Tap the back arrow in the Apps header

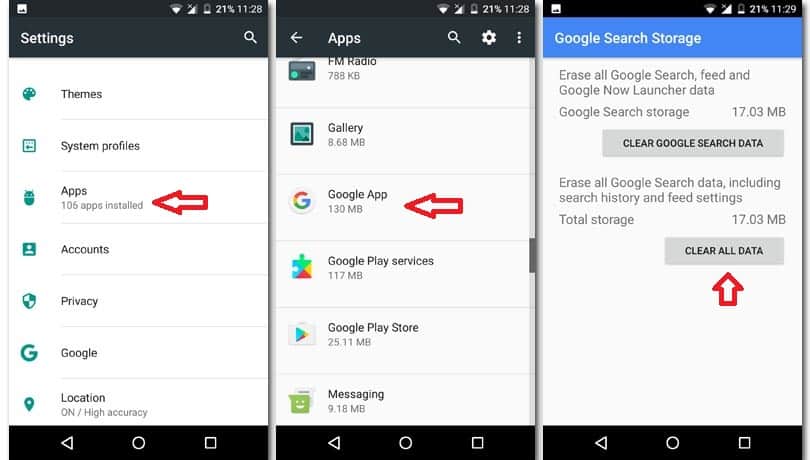tap(296, 37)
